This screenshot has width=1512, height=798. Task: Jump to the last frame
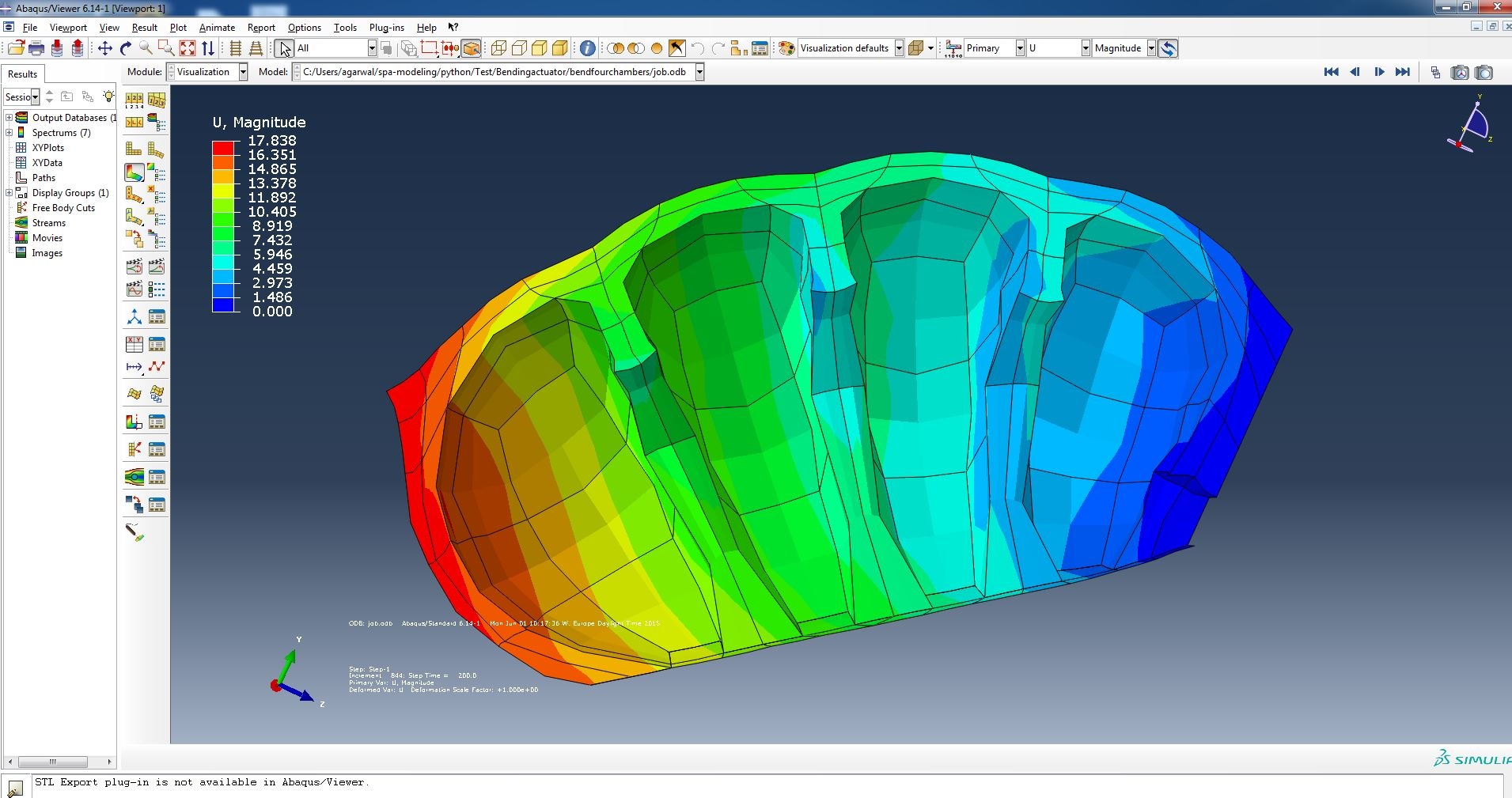click(1403, 72)
